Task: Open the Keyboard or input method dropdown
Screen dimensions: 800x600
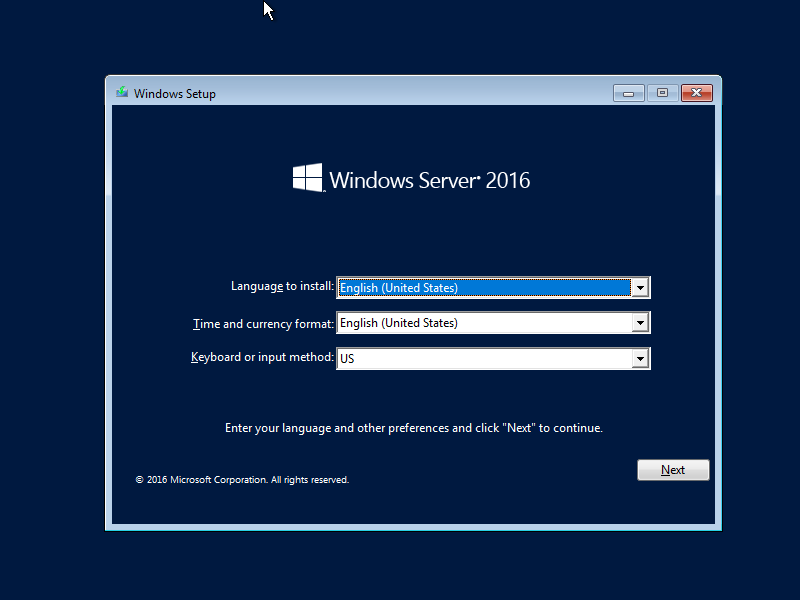Action: click(x=640, y=357)
